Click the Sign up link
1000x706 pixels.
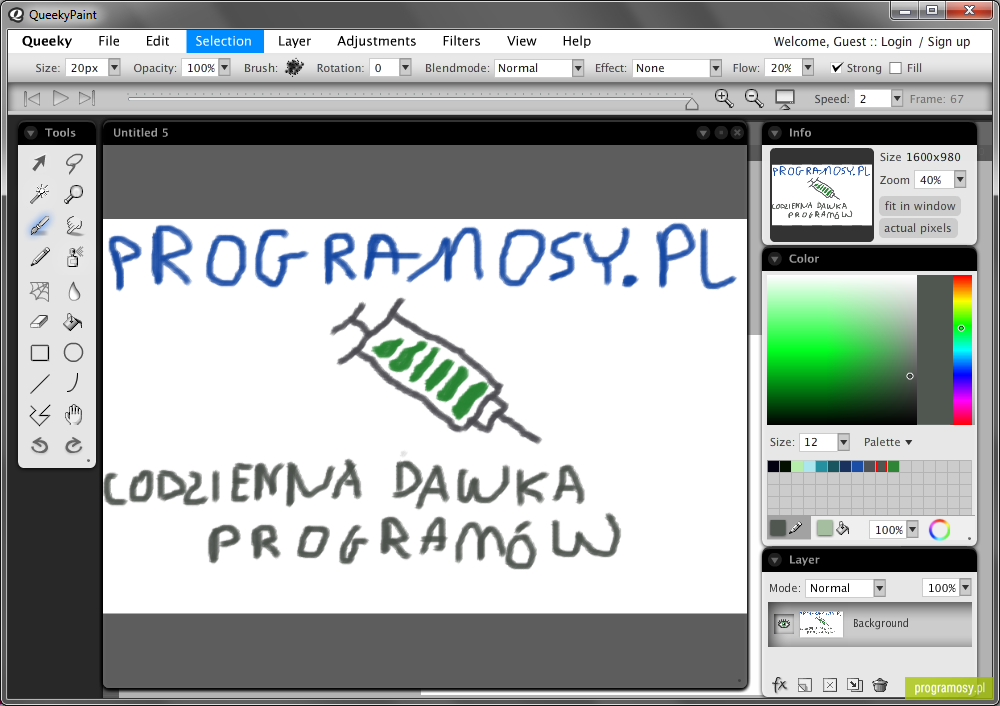[949, 41]
